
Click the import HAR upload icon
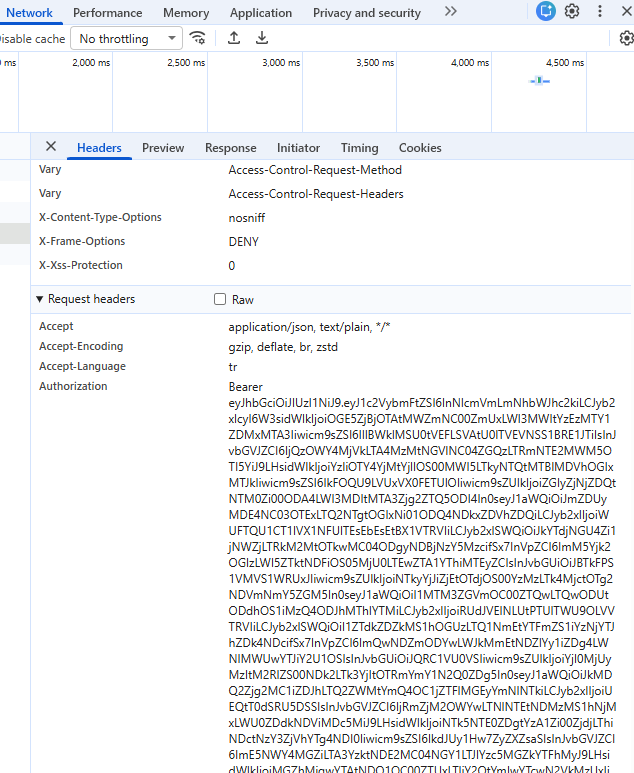234,38
